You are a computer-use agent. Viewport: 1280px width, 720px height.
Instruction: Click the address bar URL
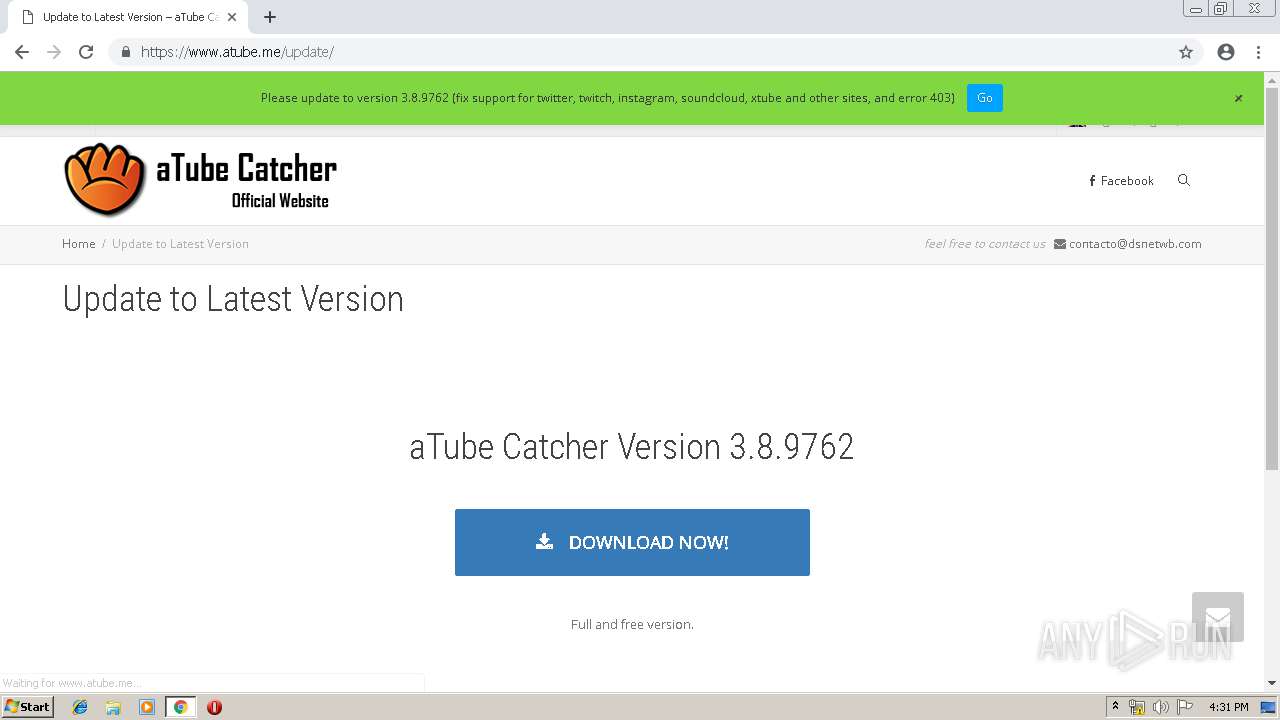237,52
